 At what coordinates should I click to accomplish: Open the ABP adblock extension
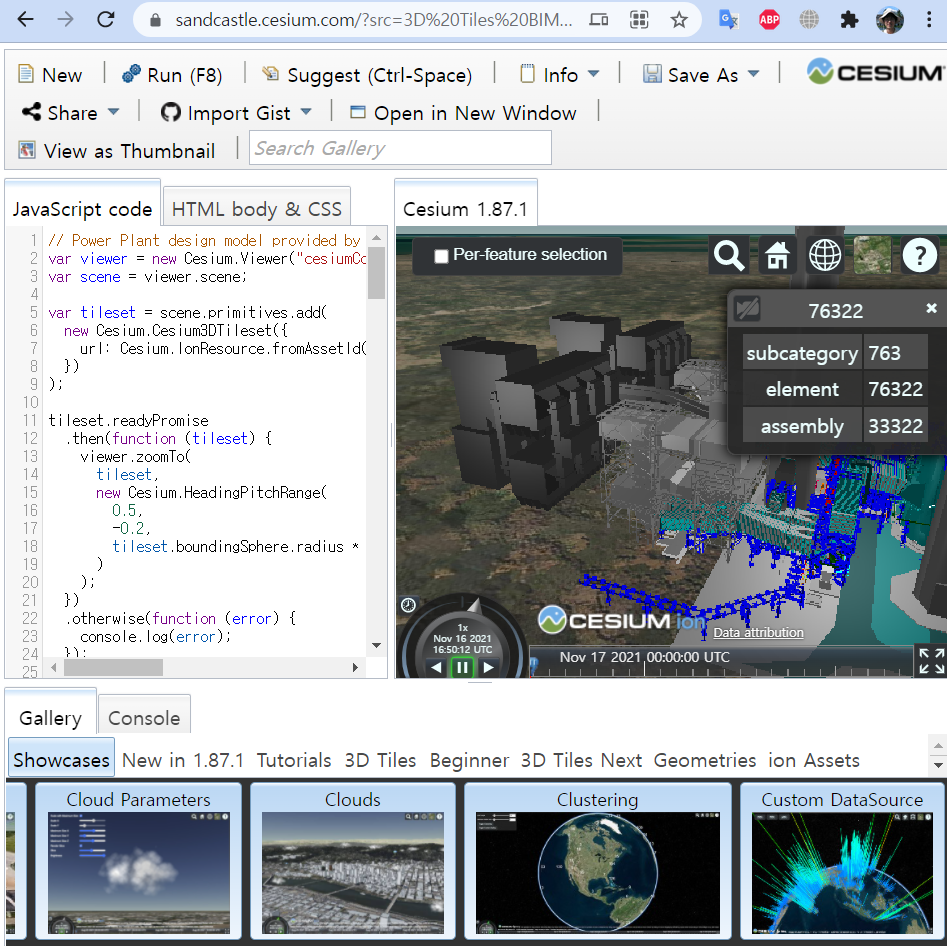(769, 20)
